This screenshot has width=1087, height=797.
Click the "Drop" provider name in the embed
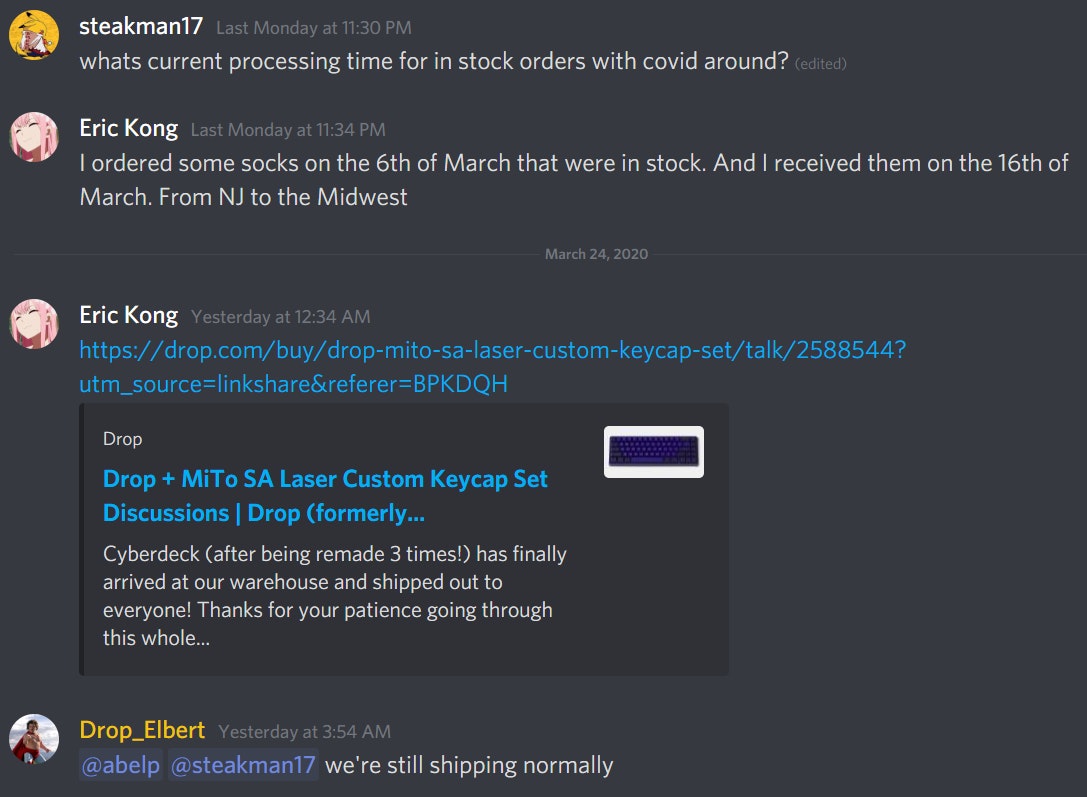tap(122, 439)
